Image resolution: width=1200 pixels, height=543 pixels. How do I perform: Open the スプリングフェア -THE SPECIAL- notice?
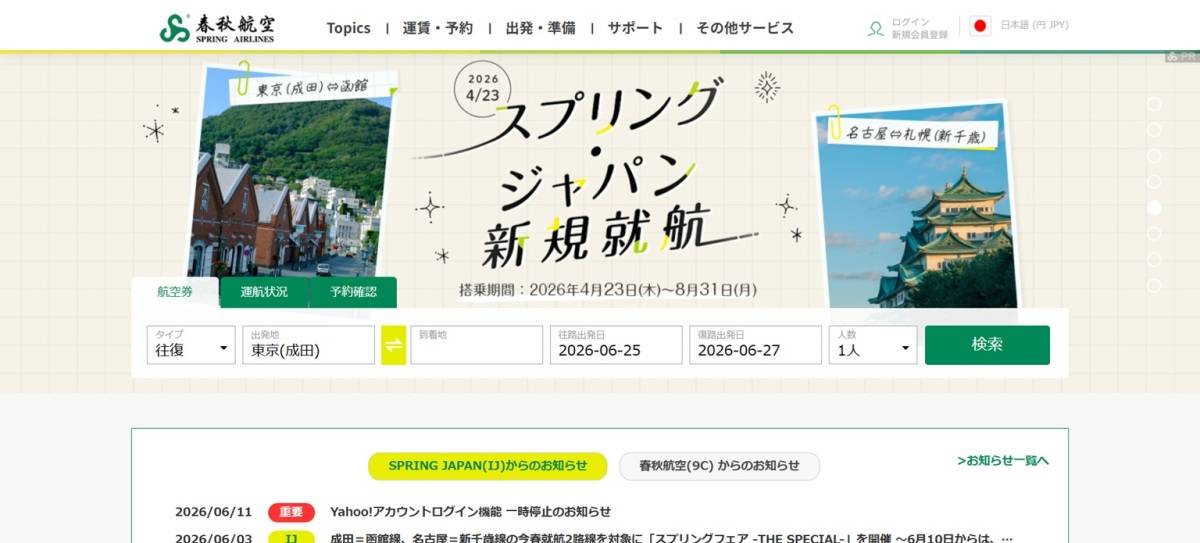672,537
